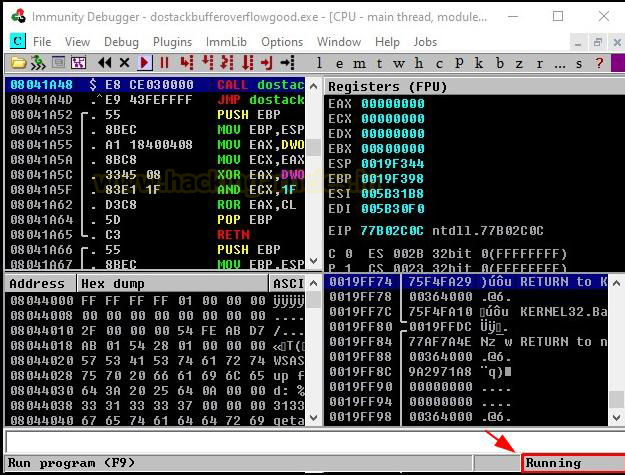Open the Debug menu
Image resolution: width=625 pixels, height=475 pixels.
(x=121, y=42)
